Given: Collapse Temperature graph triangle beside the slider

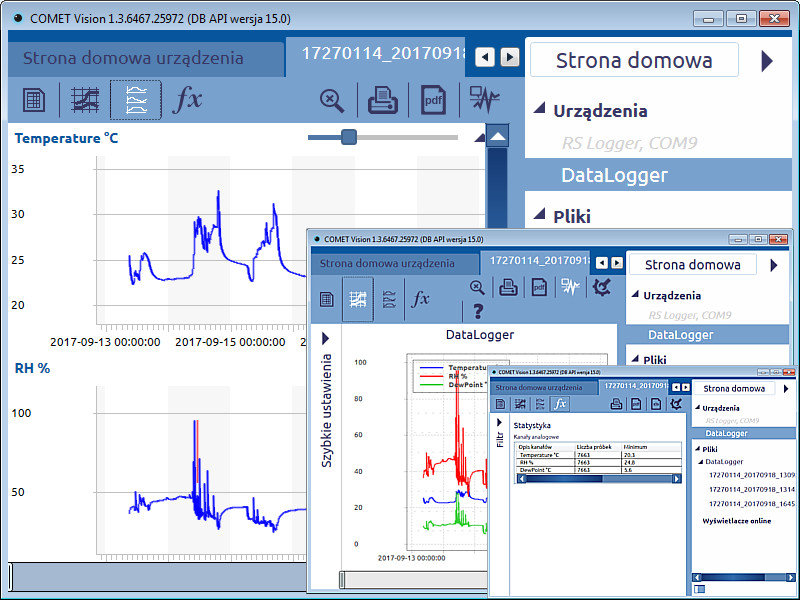Looking at the screenshot, I should point(480,138).
